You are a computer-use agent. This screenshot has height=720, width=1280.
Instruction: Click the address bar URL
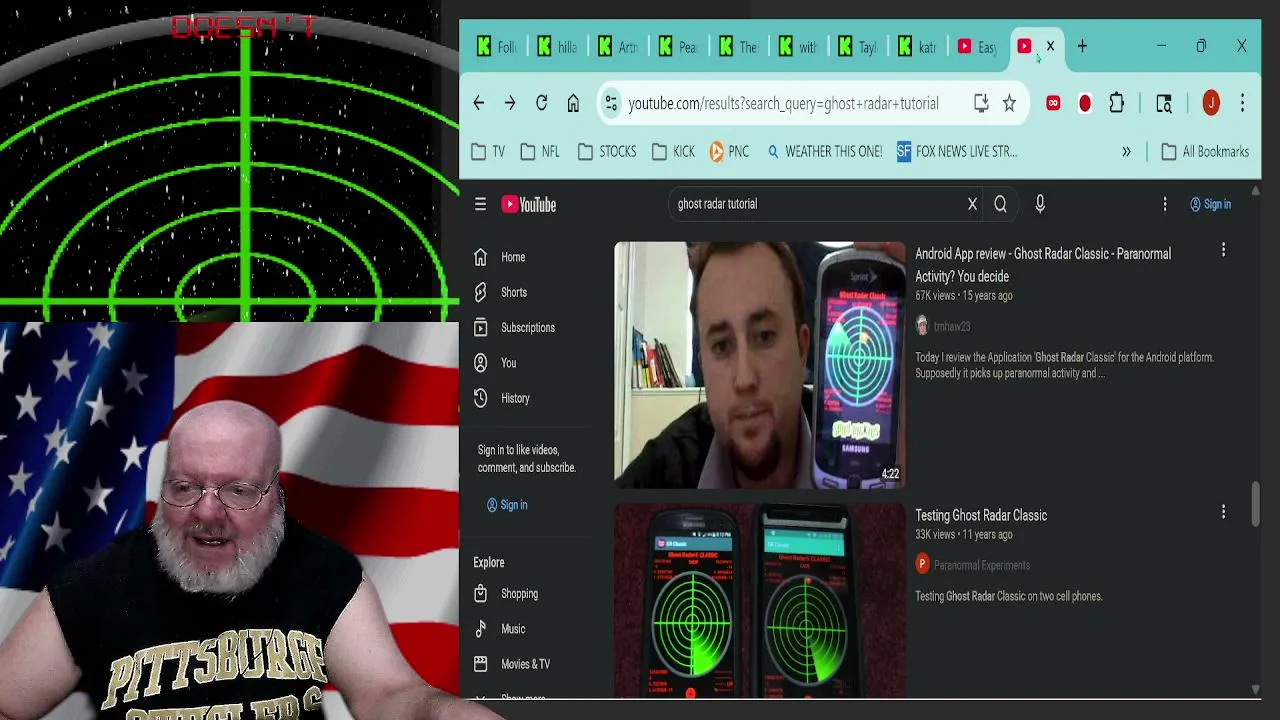(x=783, y=103)
